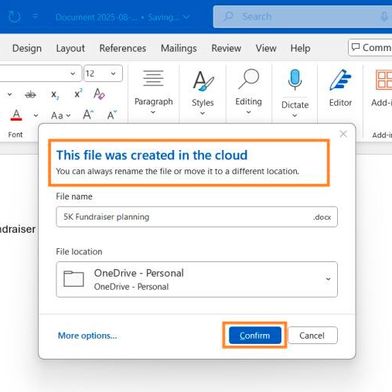This screenshot has width=392, height=392.
Task: Open the font name dropdown arrow
Action: (x=73, y=73)
